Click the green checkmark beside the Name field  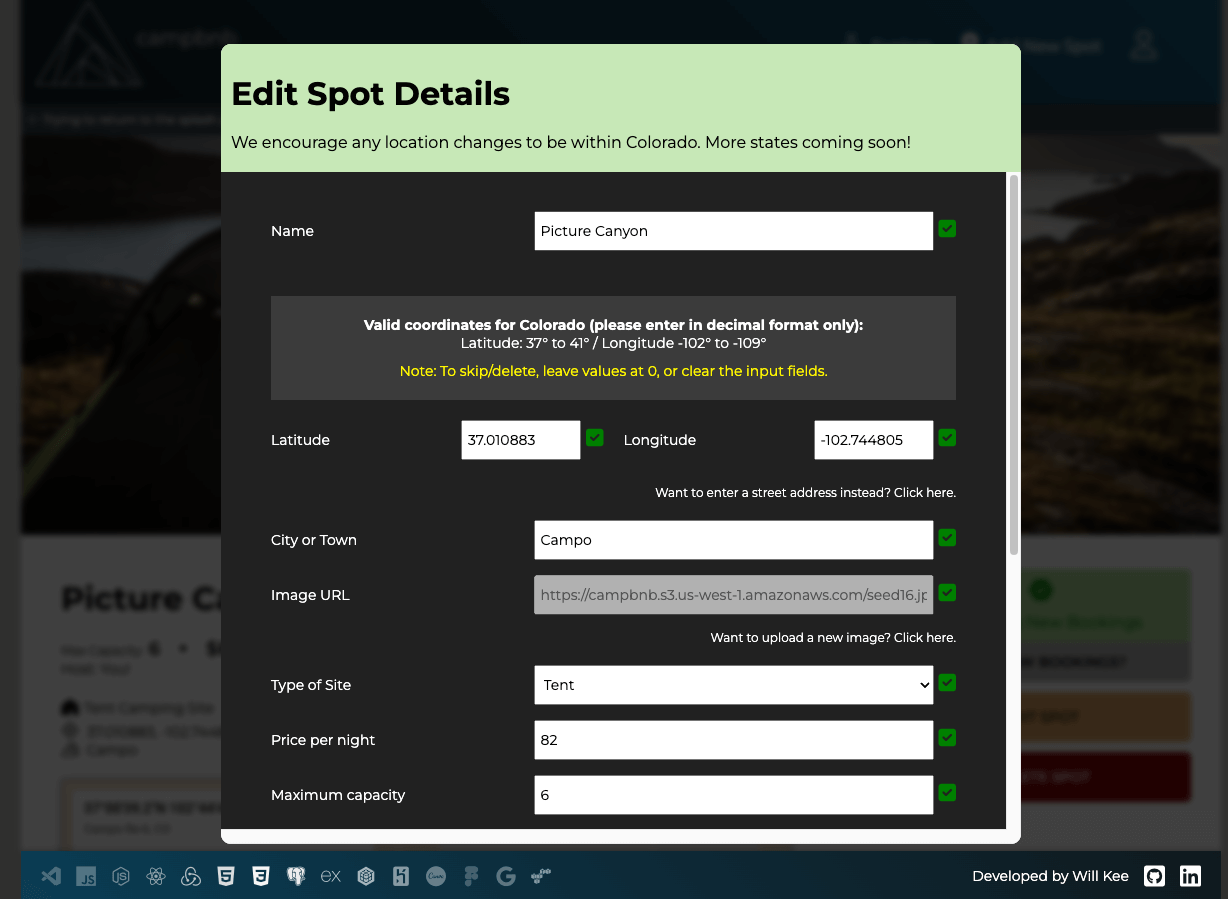tap(947, 229)
